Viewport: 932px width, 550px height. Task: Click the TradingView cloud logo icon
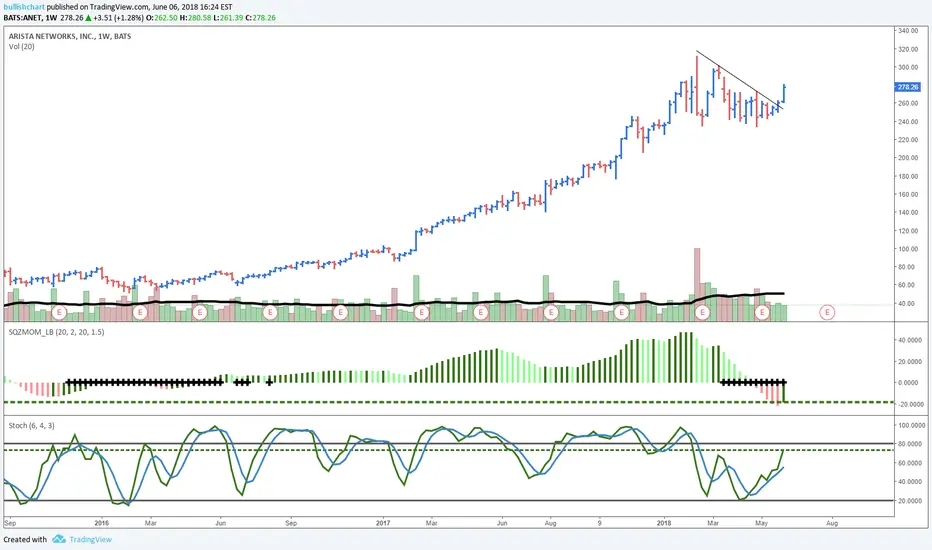pos(59,539)
